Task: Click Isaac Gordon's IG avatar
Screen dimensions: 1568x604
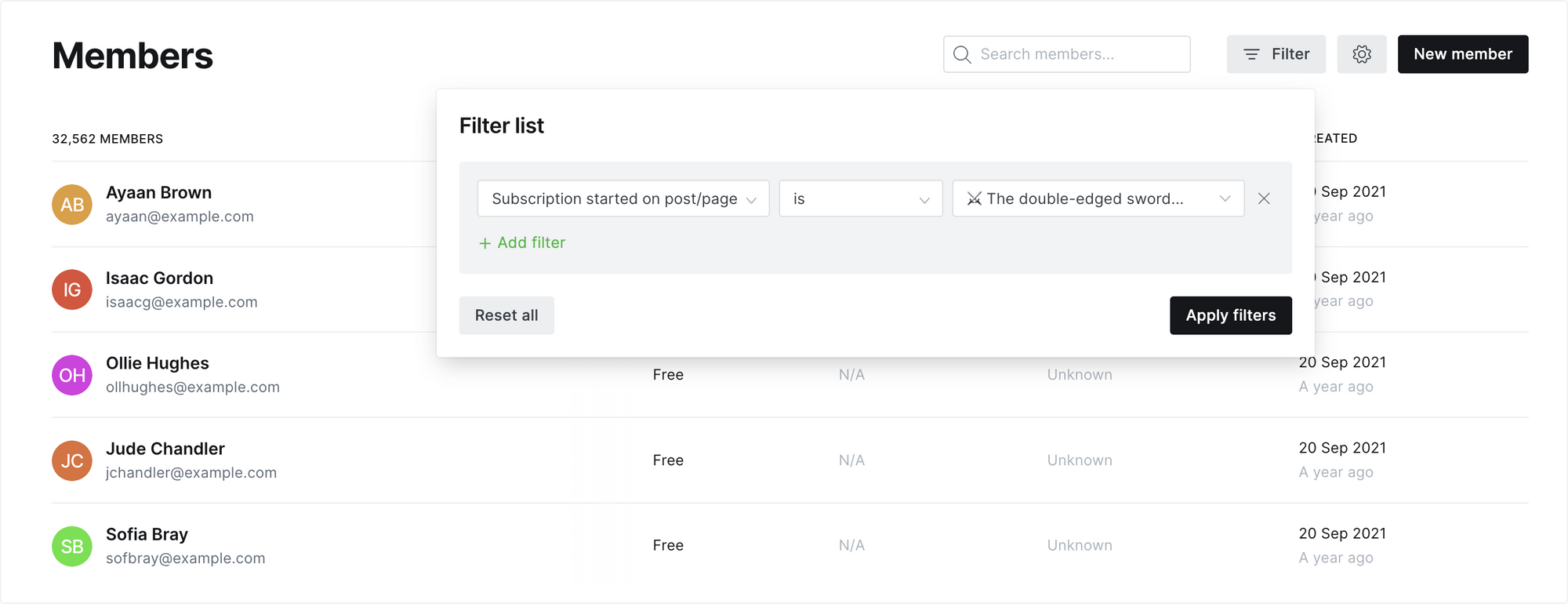Action: 72,290
